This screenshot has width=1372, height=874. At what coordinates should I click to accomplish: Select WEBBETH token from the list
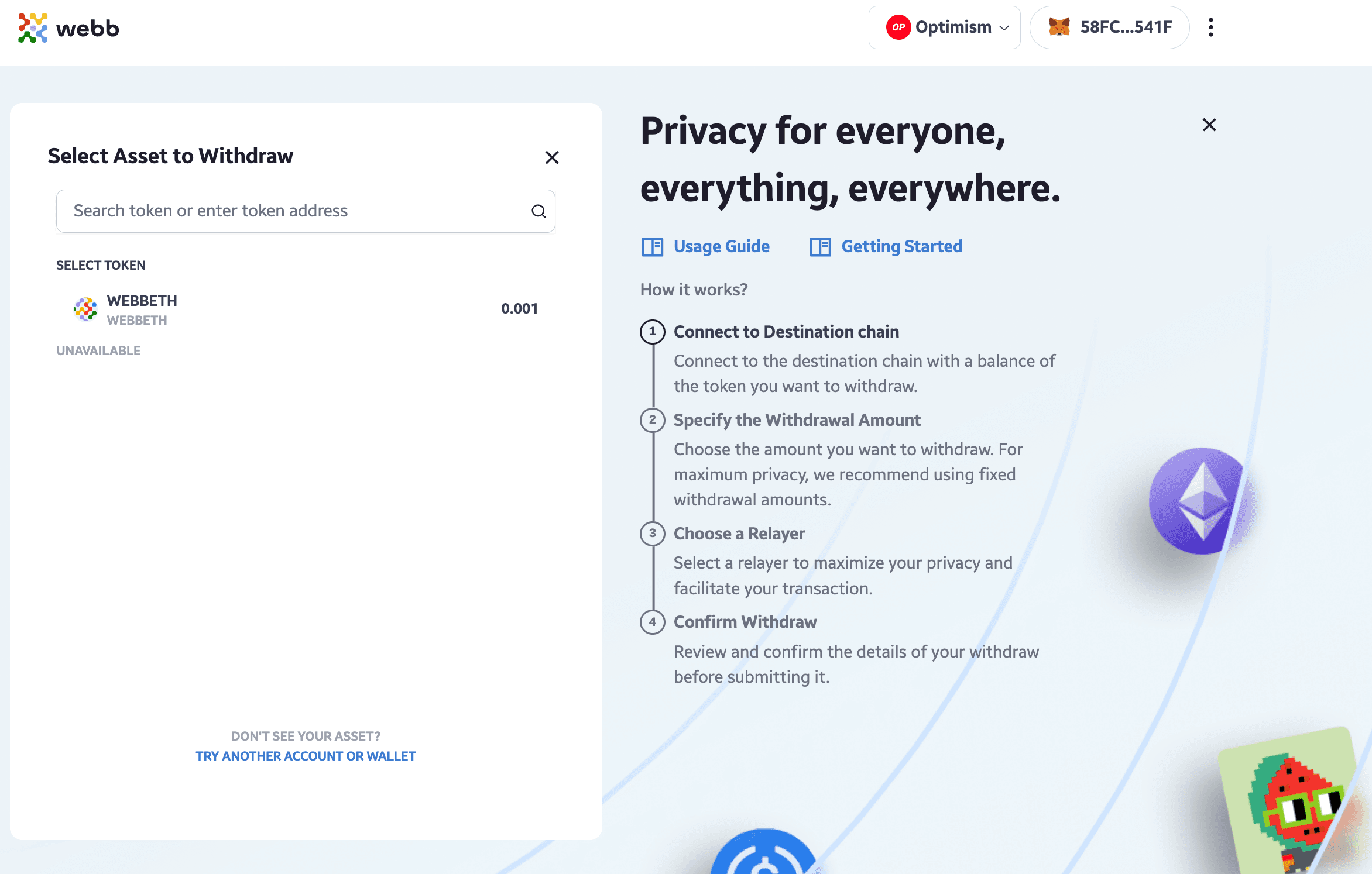[306, 309]
